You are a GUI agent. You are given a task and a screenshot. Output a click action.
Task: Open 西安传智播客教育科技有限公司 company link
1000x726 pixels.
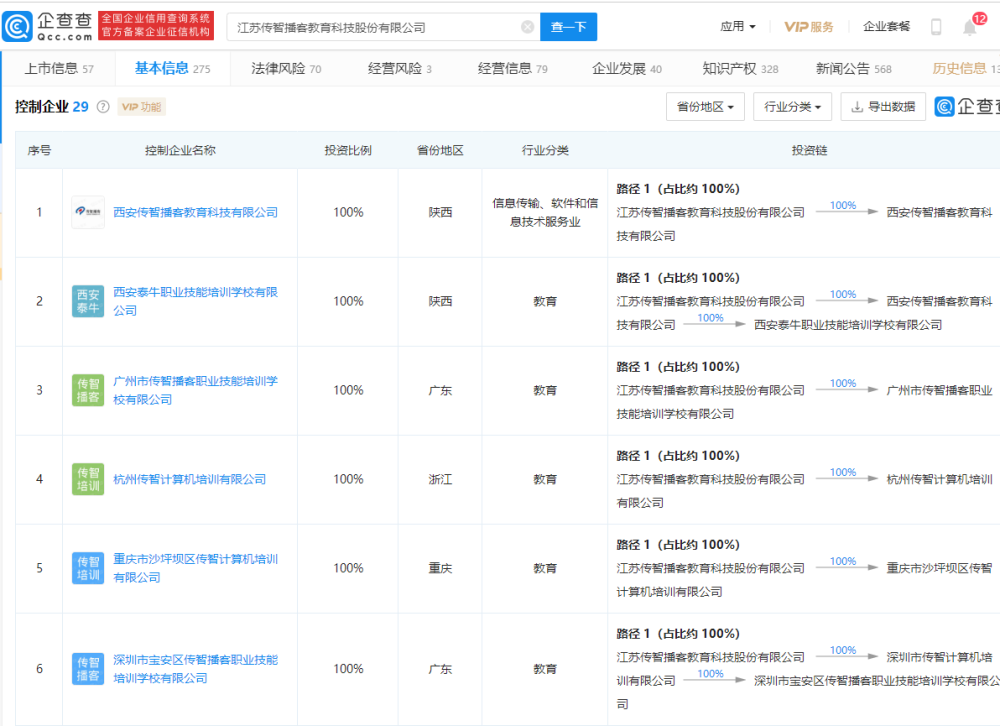pyautogui.click(x=195, y=212)
